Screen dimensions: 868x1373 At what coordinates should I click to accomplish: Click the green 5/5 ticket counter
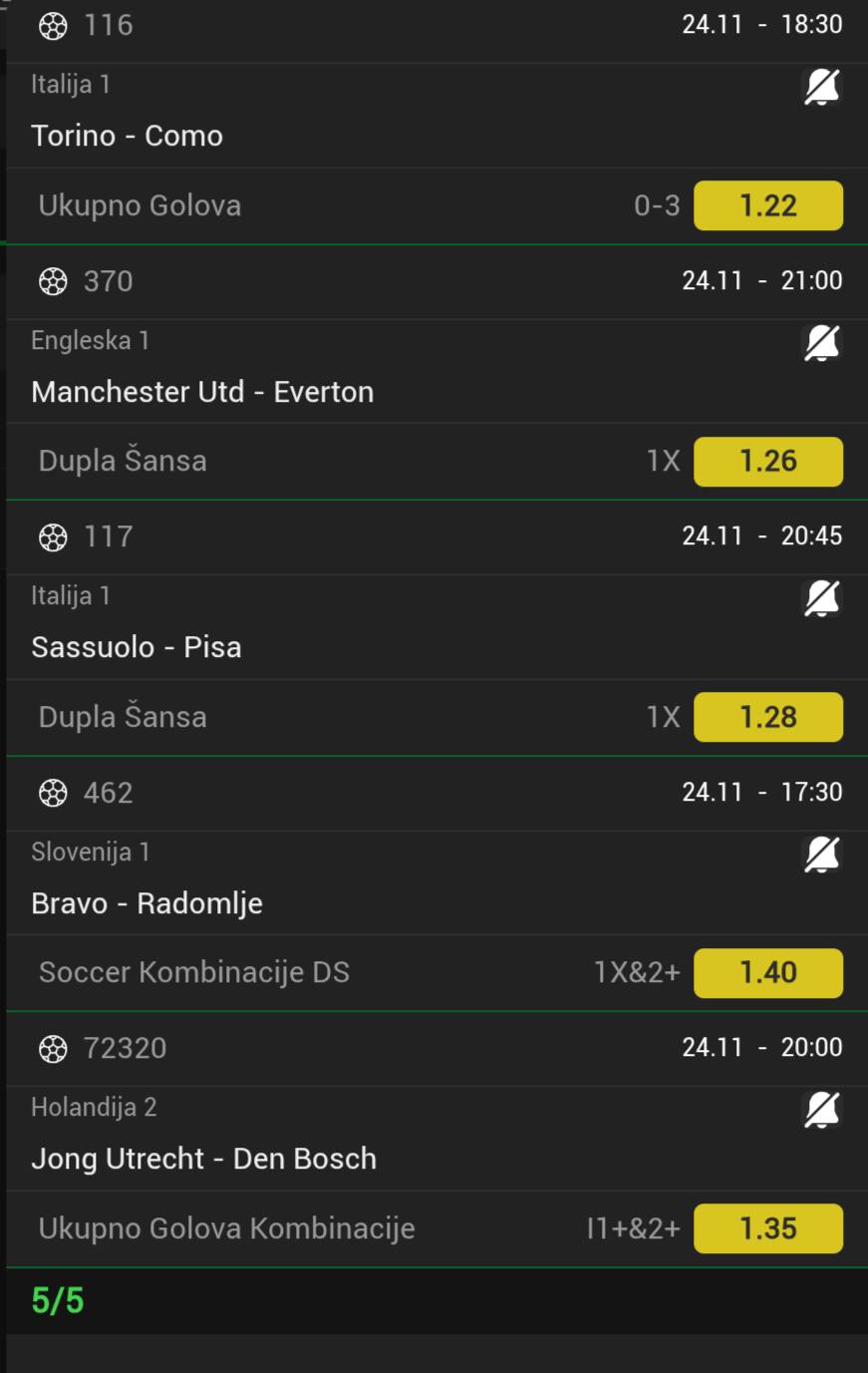58,1300
